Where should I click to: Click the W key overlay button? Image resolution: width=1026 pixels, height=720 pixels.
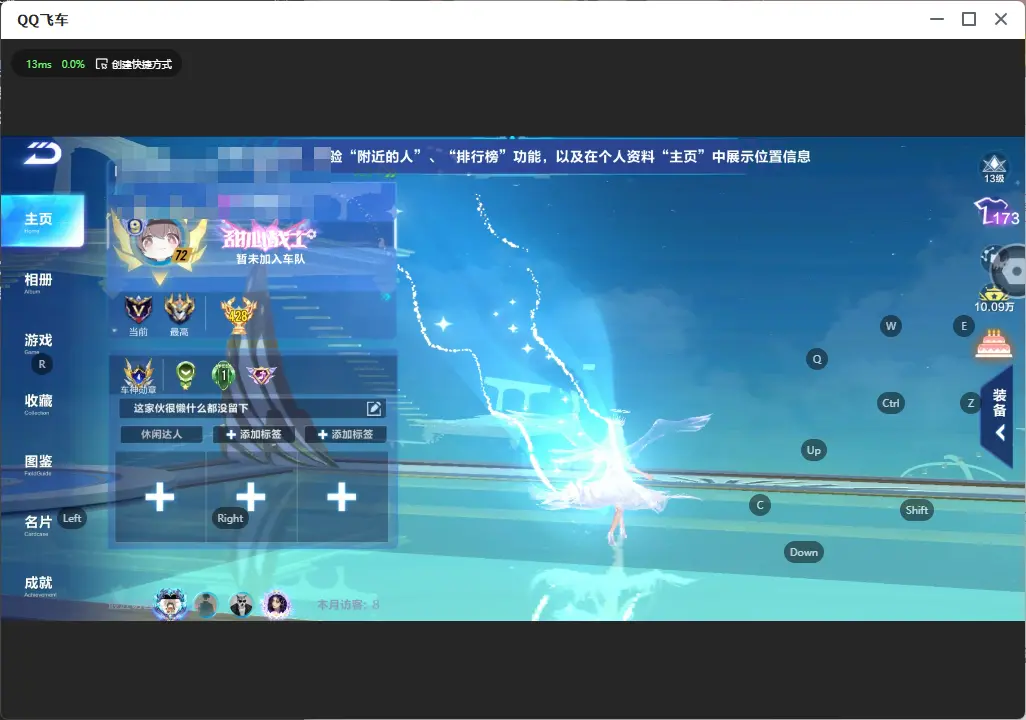(x=891, y=326)
